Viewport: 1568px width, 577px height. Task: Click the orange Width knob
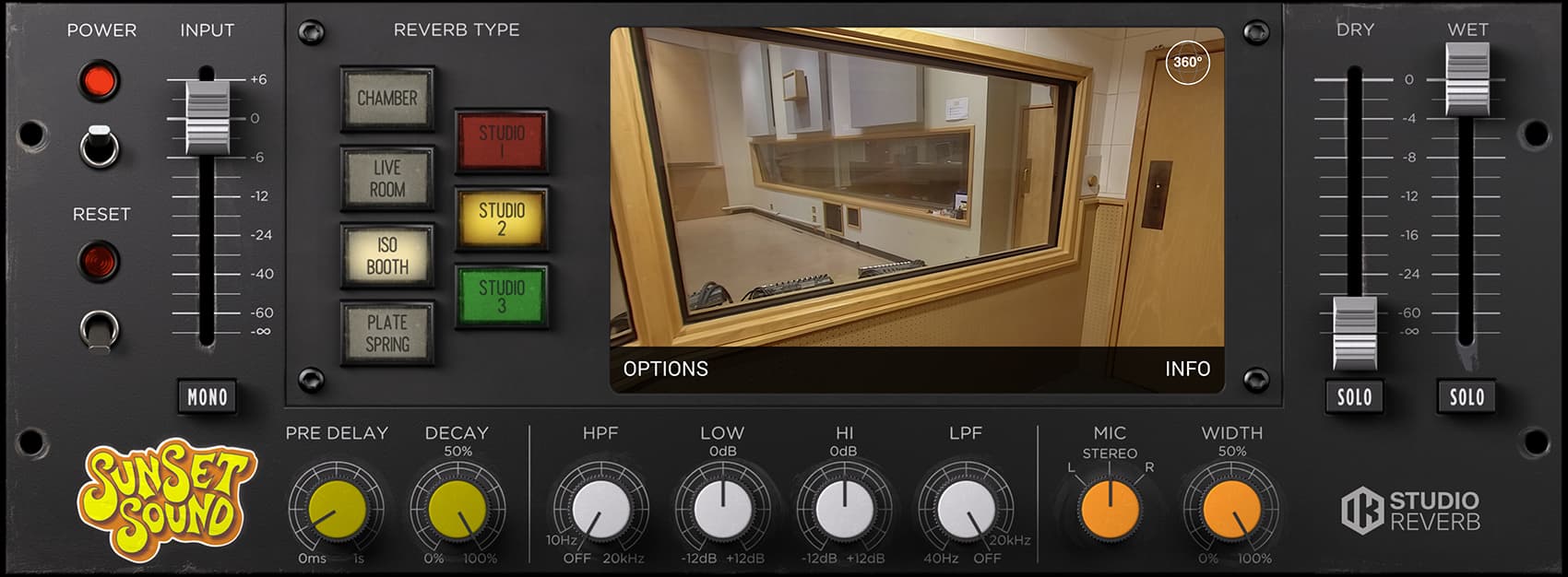tap(1231, 510)
